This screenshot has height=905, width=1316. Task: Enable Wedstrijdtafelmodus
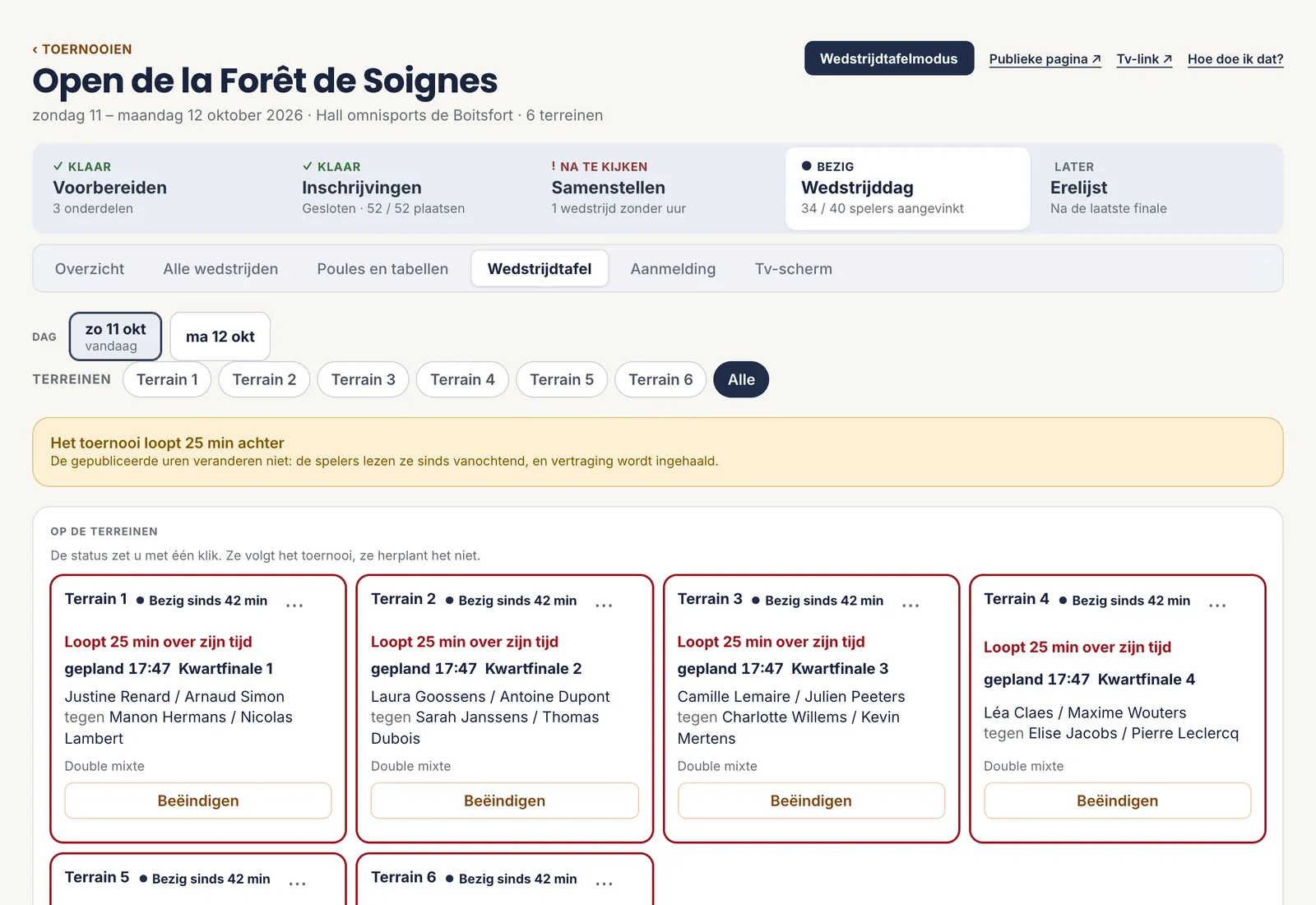[888, 58]
